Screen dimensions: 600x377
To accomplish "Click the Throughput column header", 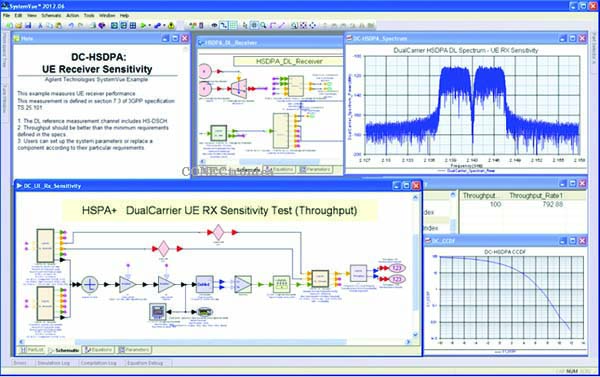I will click(479, 196).
